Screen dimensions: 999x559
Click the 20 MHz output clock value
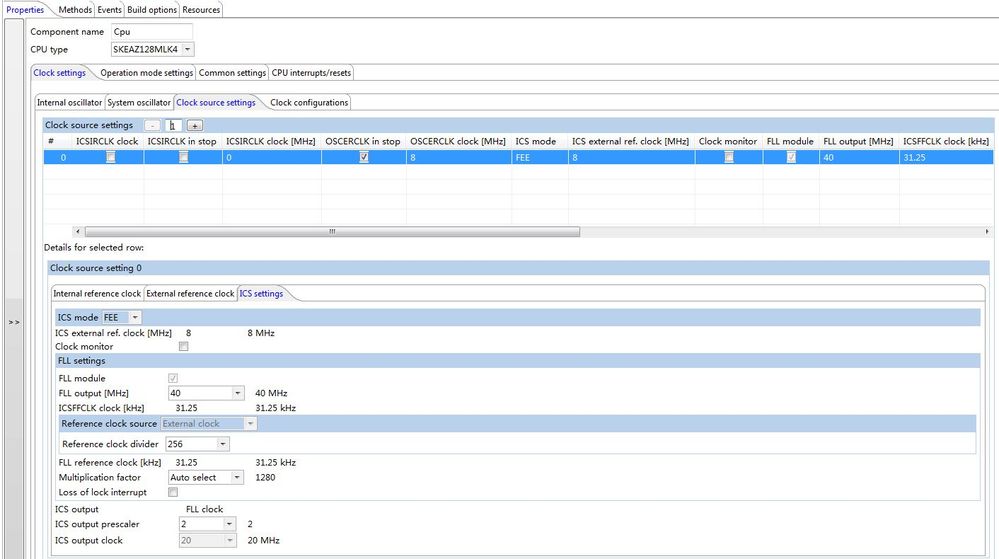[263, 541]
